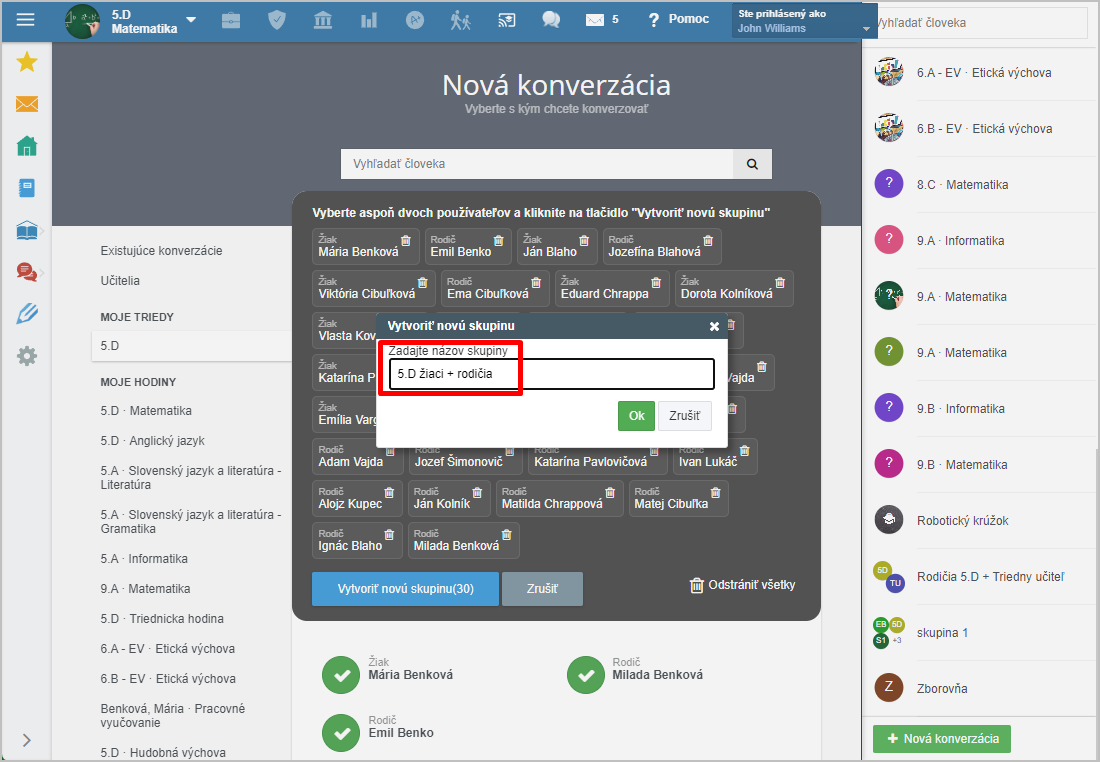Open Robotický krúžok conversation
The width and height of the screenshot is (1100, 762).
click(979, 521)
